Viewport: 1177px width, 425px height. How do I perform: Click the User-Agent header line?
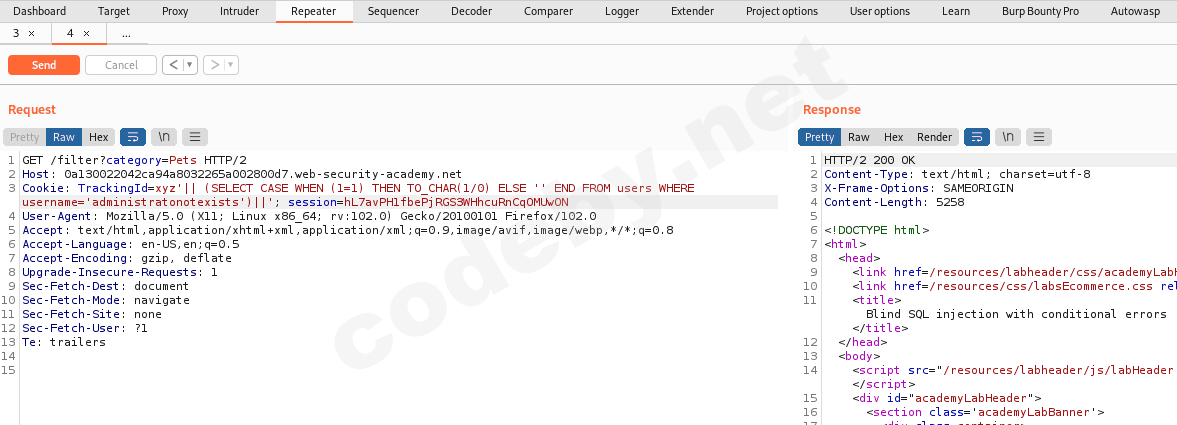tap(309, 216)
